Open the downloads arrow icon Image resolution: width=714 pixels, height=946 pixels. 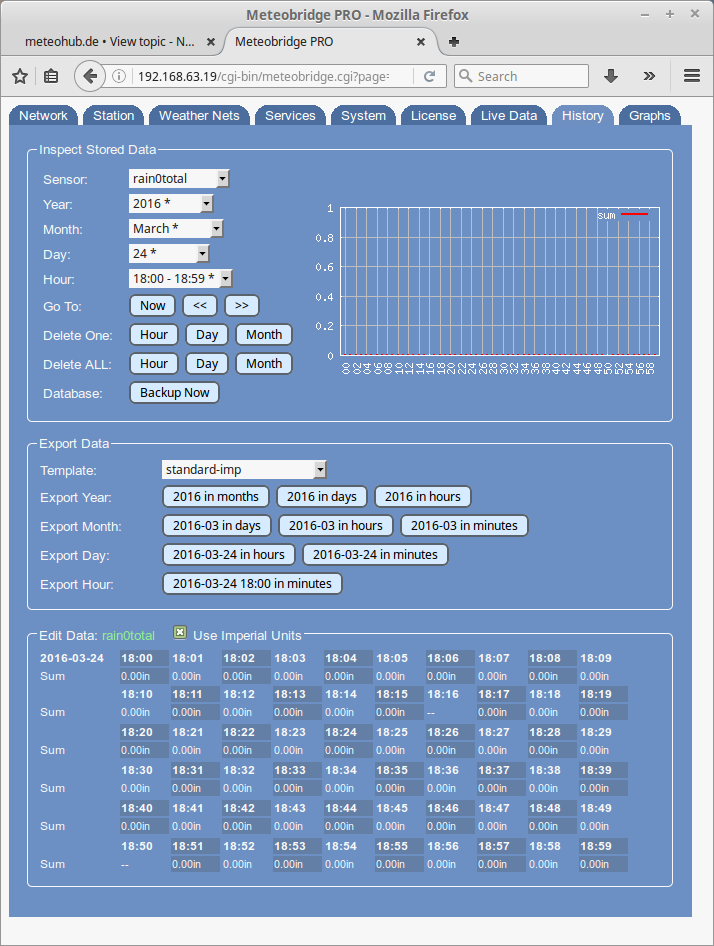[x=611, y=76]
